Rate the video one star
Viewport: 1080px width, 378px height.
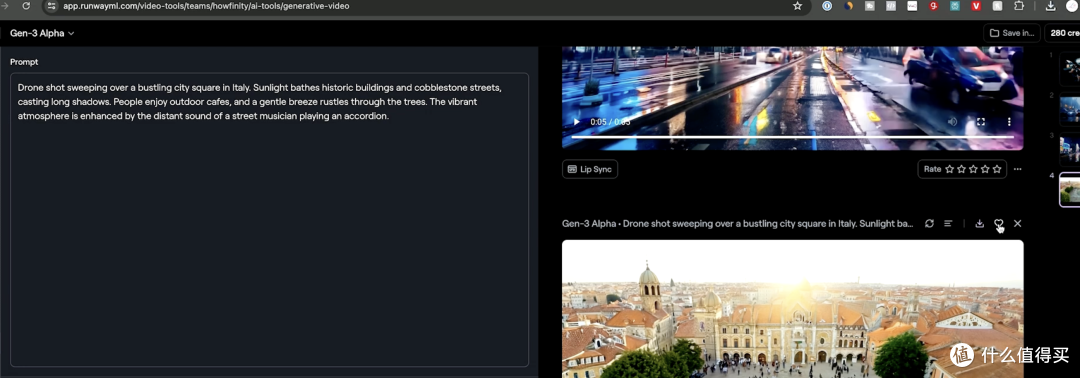pos(950,169)
